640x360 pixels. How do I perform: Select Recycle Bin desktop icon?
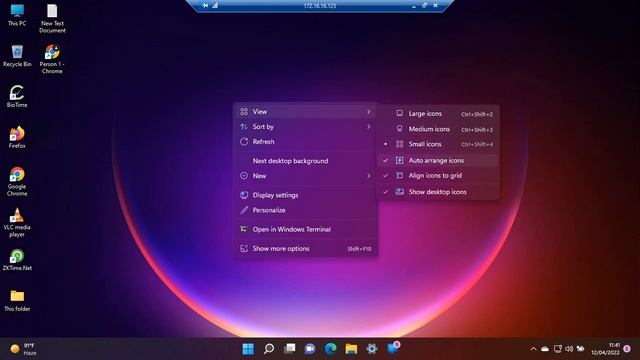point(17,56)
